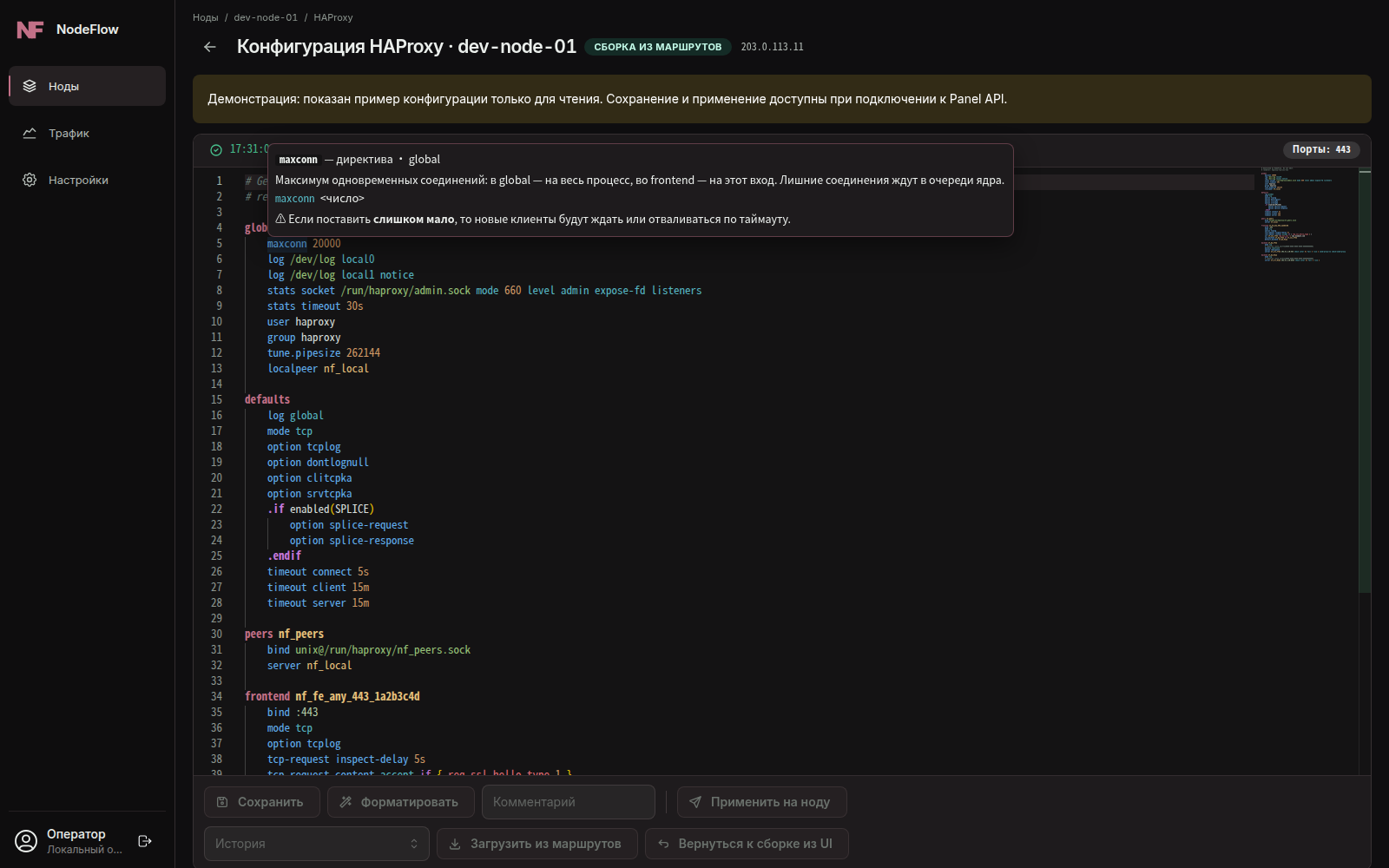Viewport: 1389px width, 868px height.
Task: Click the Оператор user avatar icon
Action: tap(27, 841)
